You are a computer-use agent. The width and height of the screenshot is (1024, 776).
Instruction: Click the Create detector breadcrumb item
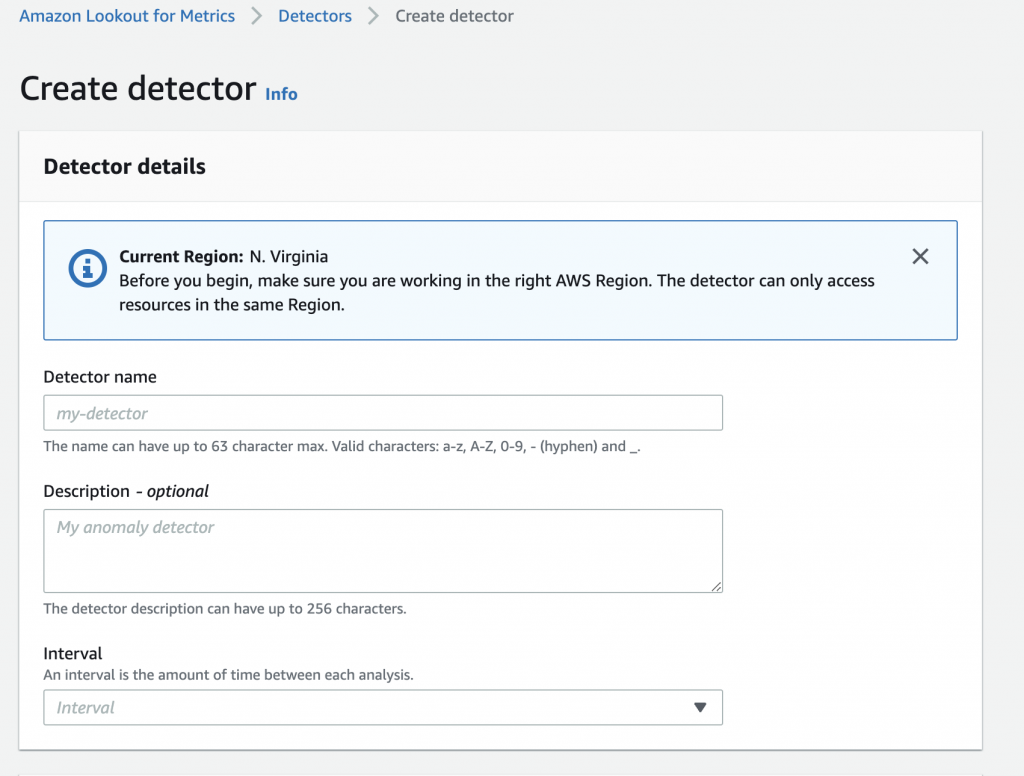tap(455, 16)
